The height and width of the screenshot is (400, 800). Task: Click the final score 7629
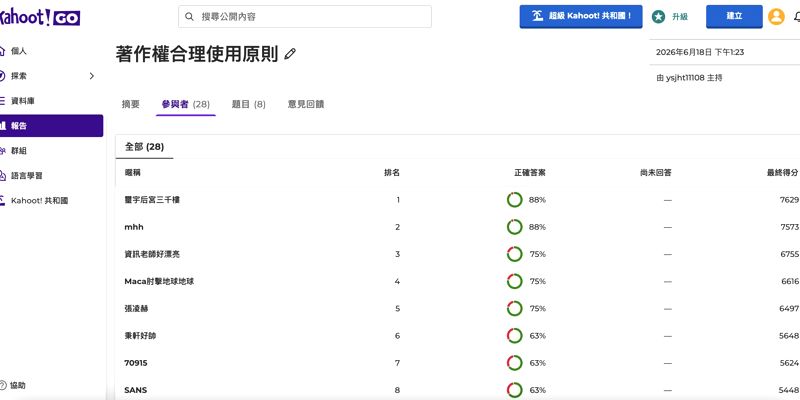click(789, 200)
